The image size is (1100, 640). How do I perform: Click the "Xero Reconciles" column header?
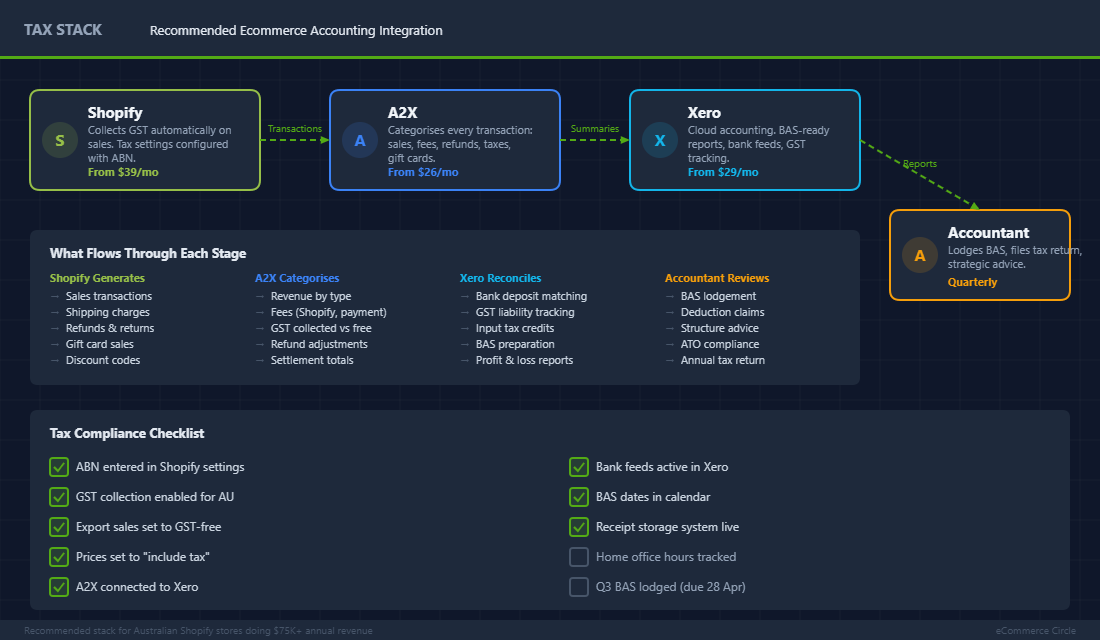pyautogui.click(x=500, y=278)
